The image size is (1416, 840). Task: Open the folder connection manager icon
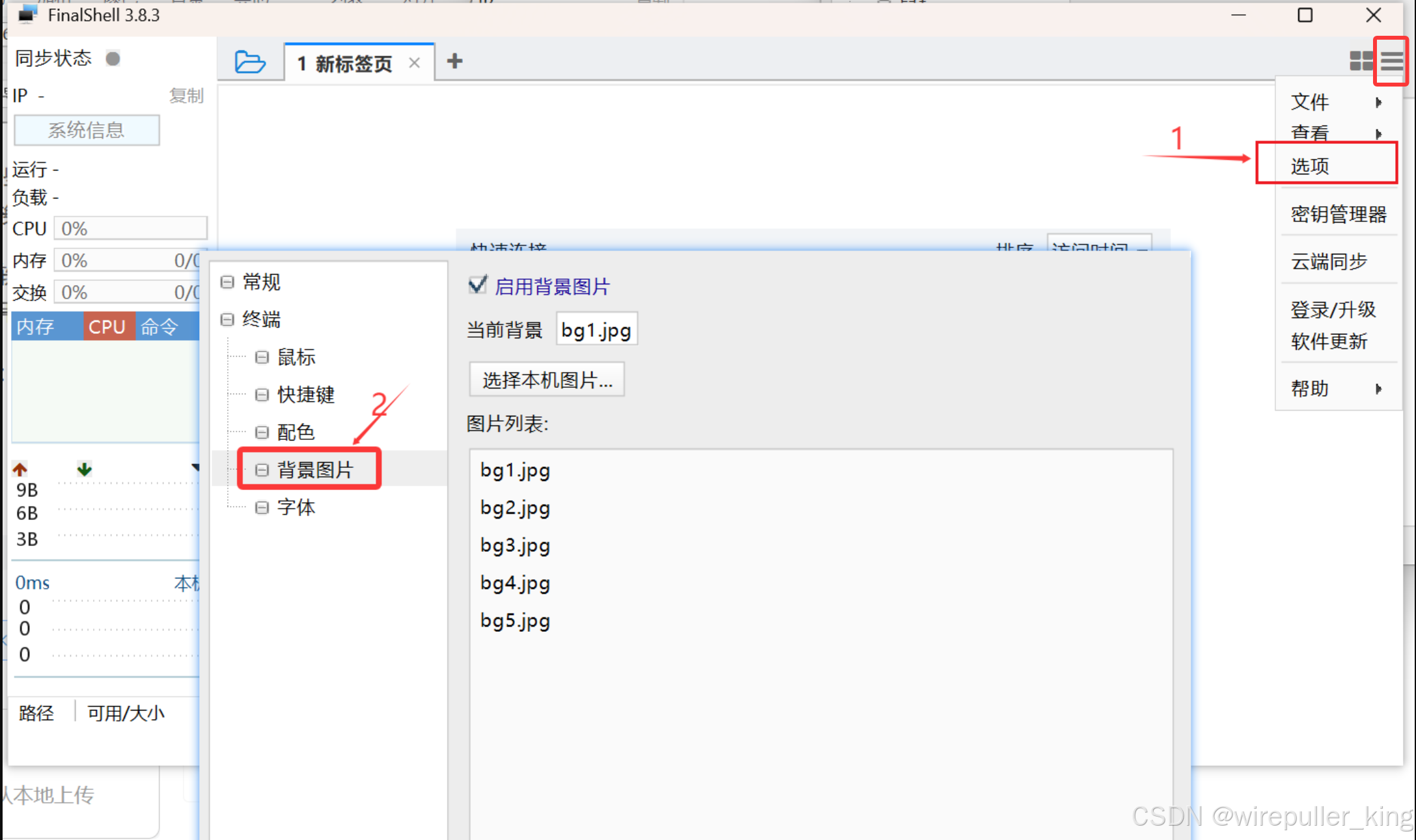pos(249,62)
